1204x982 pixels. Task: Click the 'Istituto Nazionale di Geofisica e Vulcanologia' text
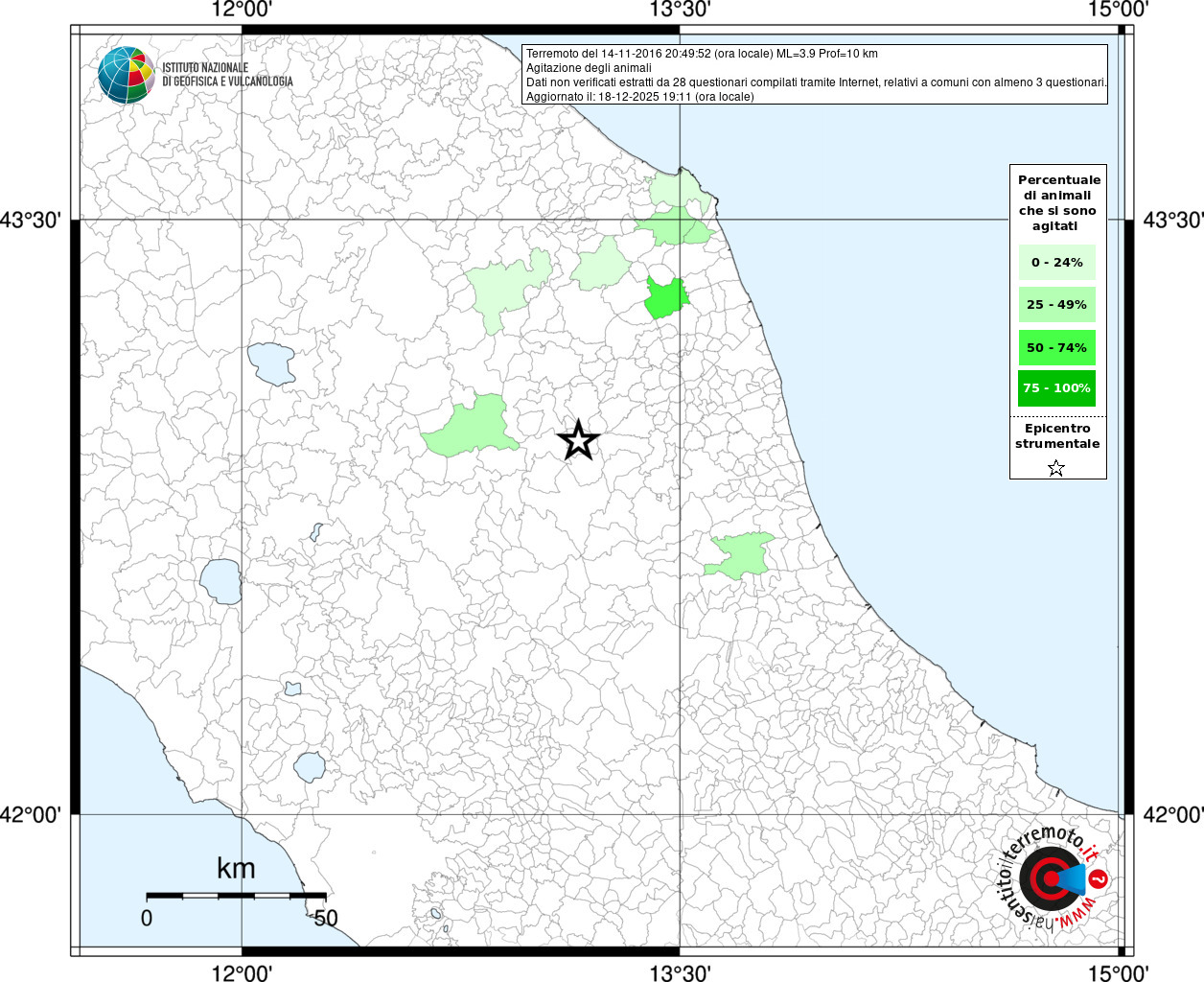tap(227, 75)
